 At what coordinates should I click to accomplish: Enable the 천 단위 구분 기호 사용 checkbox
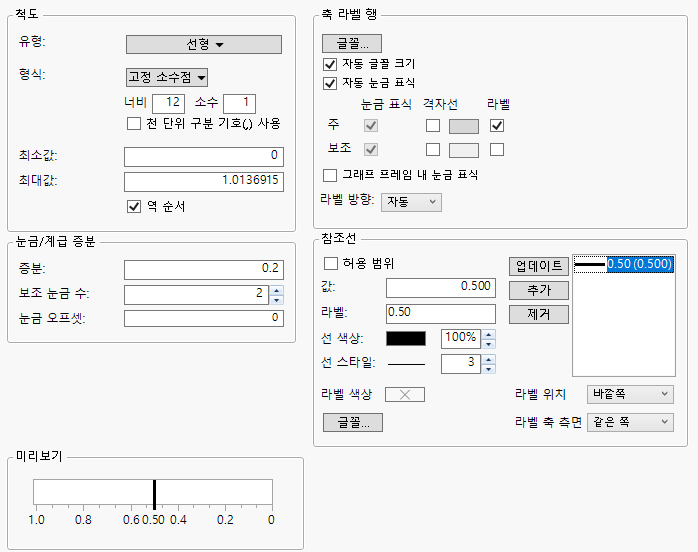click(134, 123)
